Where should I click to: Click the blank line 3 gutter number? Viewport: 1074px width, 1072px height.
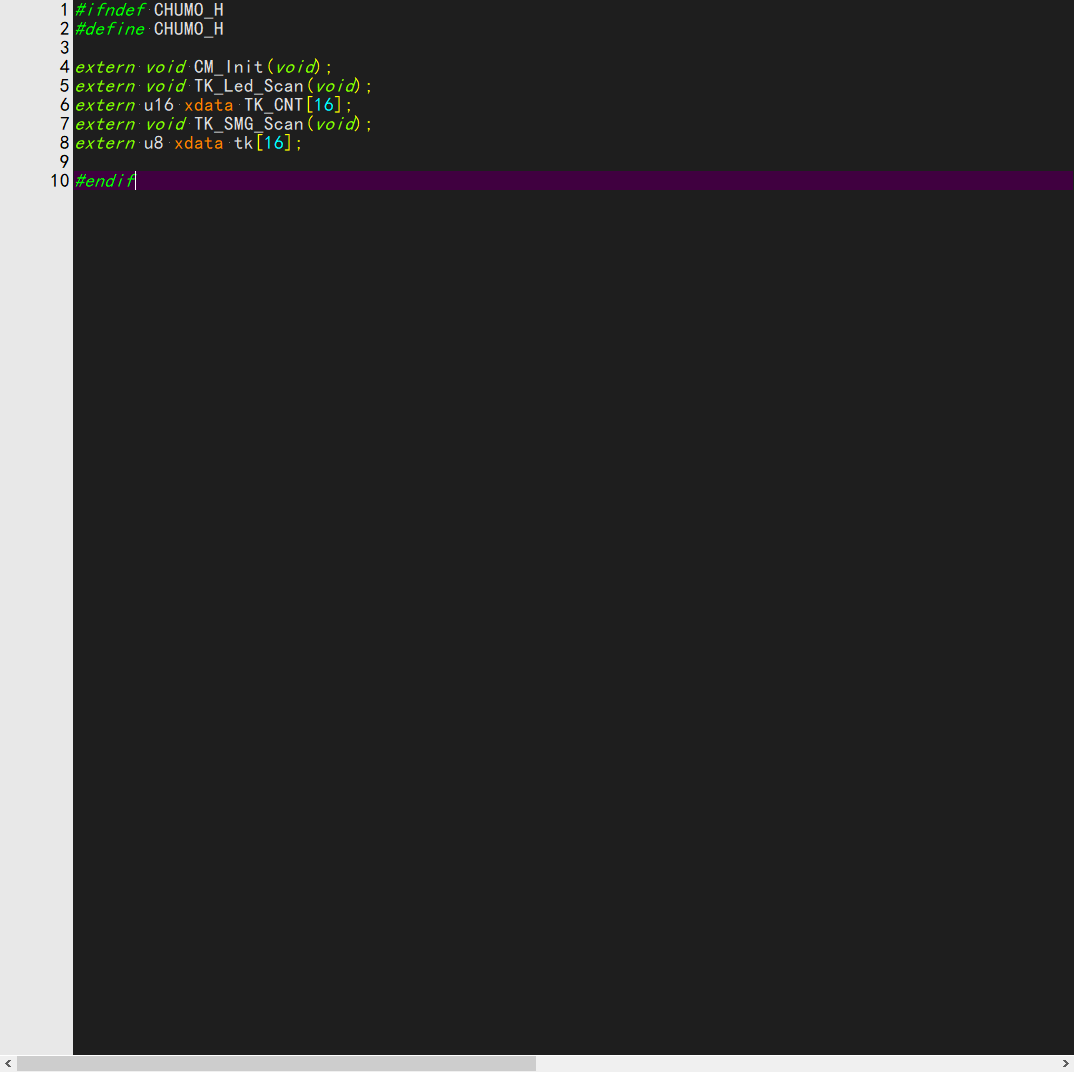64,48
